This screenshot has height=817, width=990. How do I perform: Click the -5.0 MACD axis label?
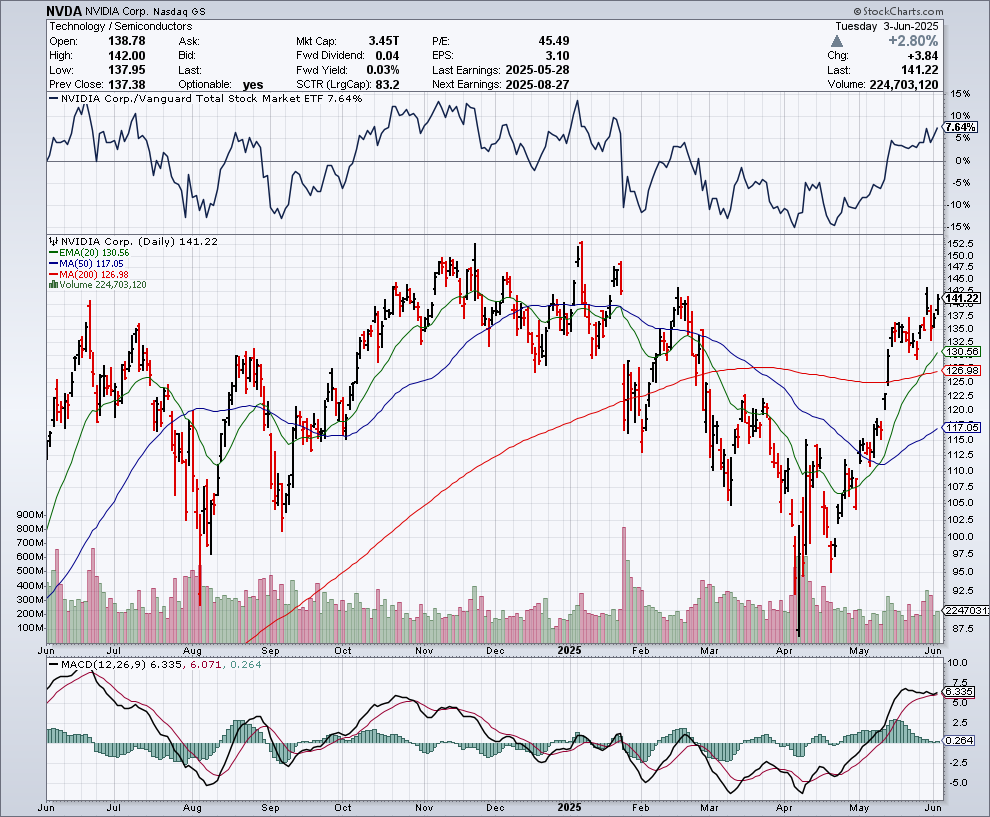(x=957, y=782)
